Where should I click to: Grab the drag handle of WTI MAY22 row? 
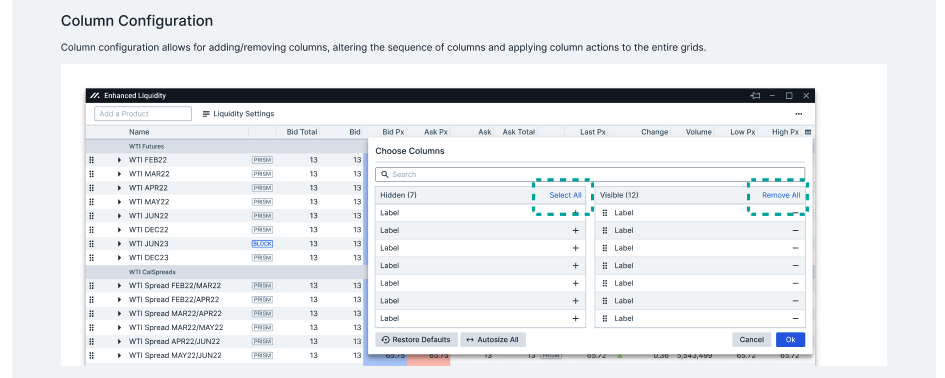point(92,202)
